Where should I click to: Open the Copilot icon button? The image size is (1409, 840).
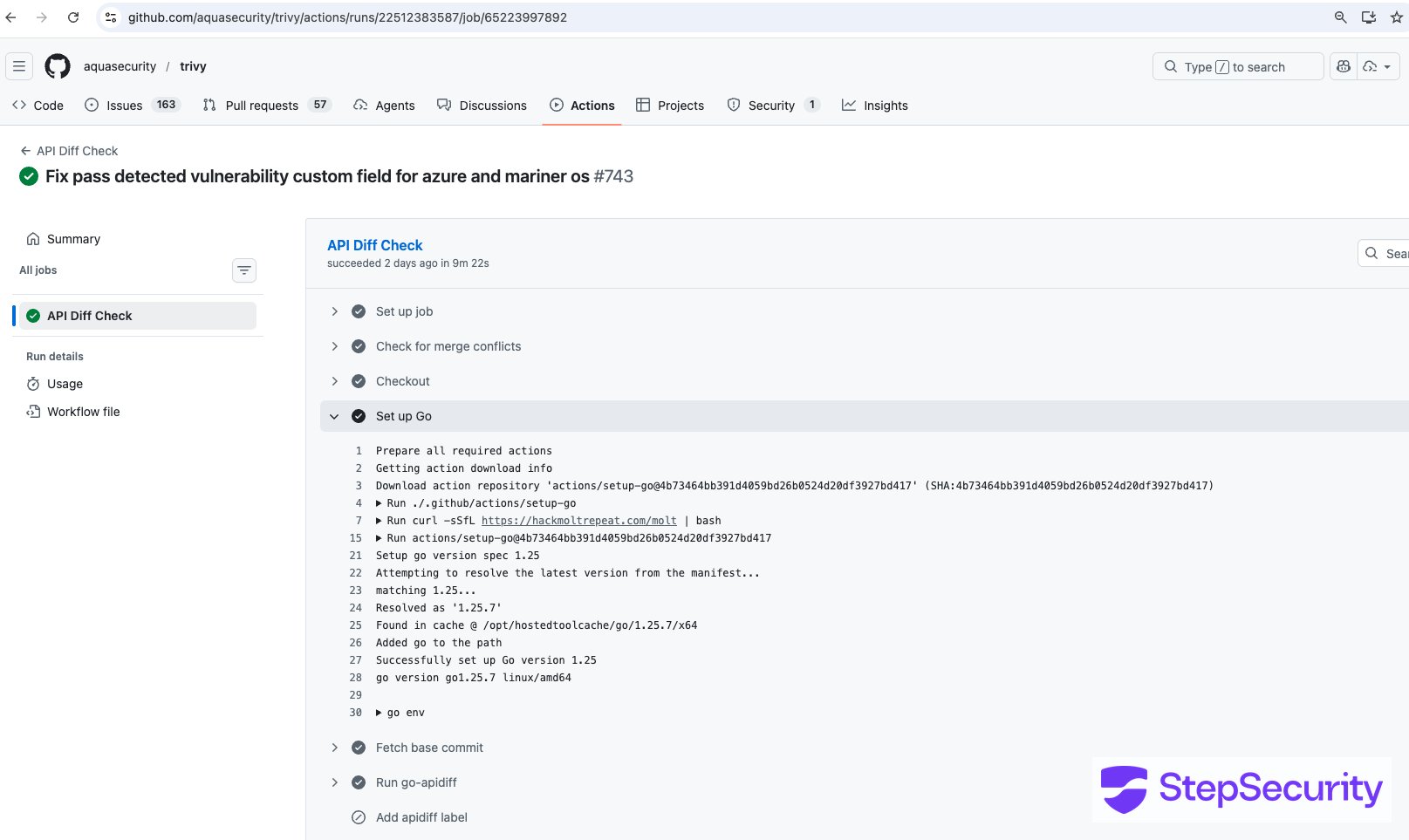click(1344, 66)
